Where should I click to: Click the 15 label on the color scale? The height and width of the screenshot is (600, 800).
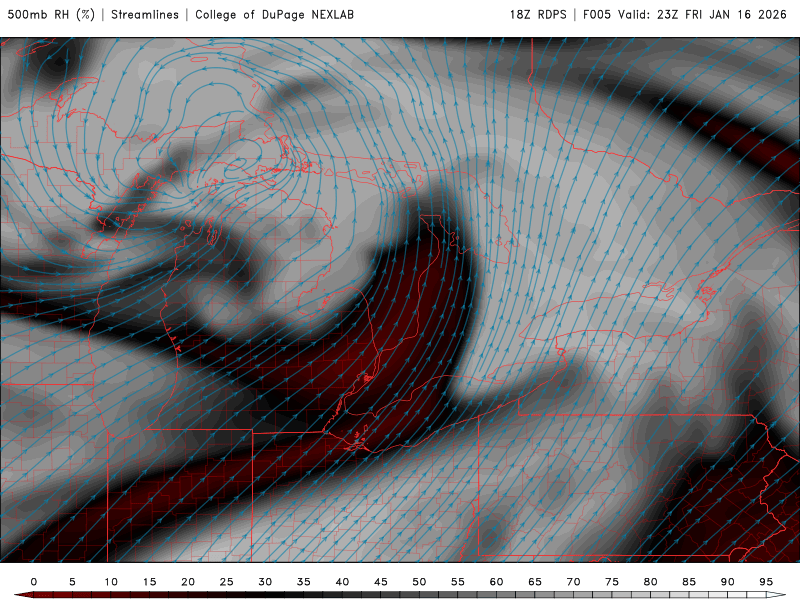(149, 582)
